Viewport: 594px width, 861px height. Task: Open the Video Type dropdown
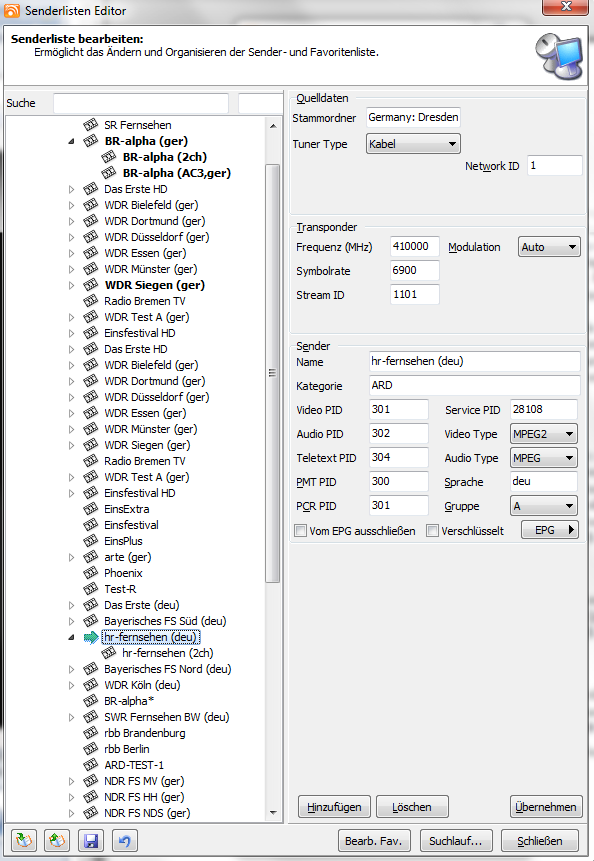tap(543, 434)
